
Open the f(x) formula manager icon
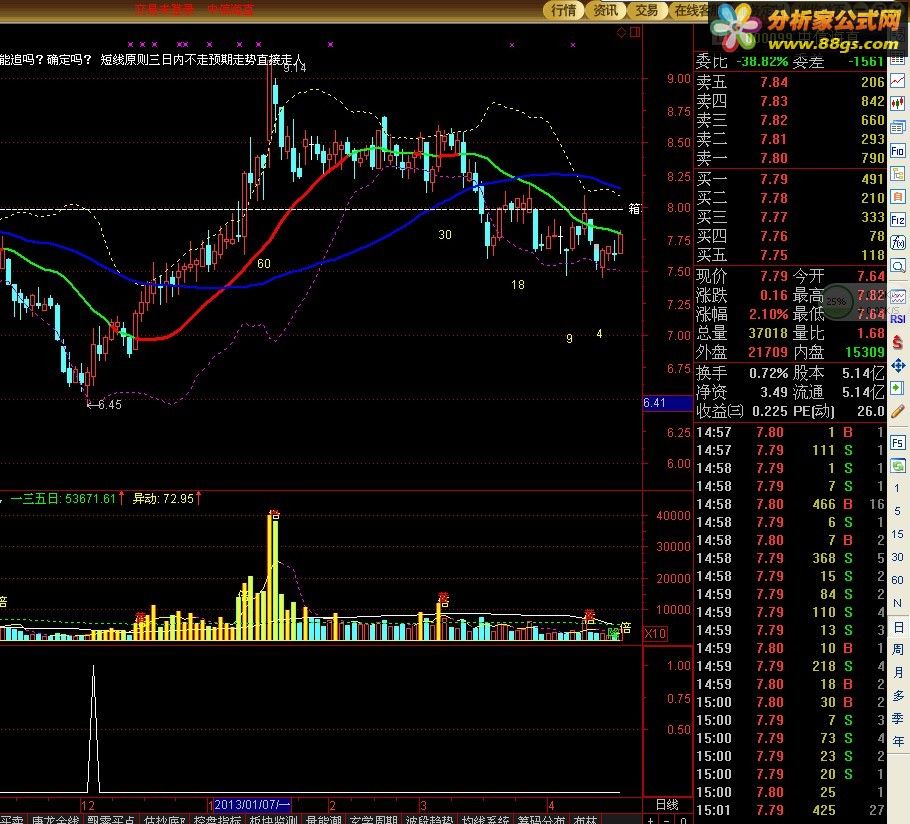pyautogui.click(x=898, y=243)
